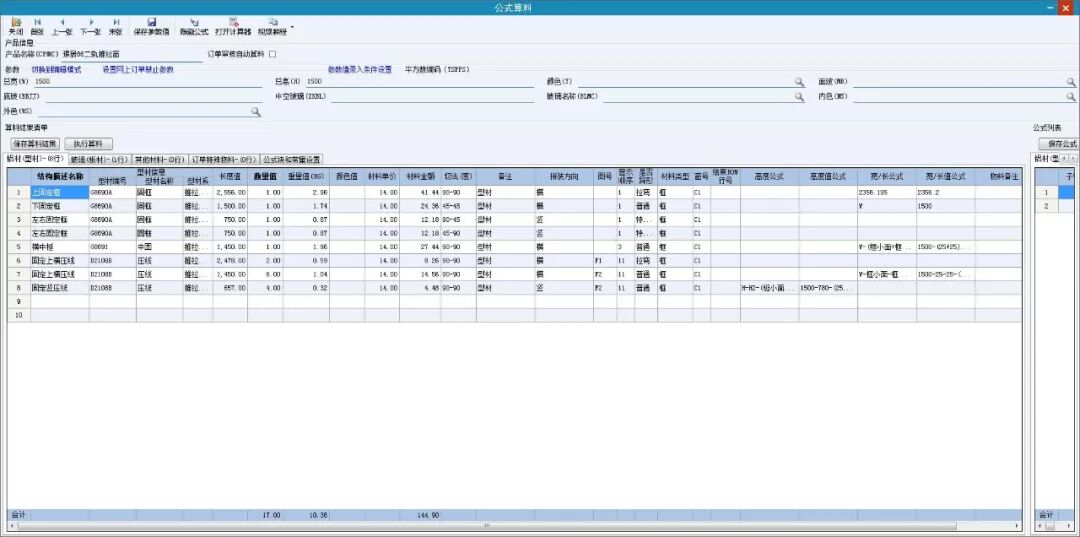1080x537 pixels.
Task: Go to next record (下一张)
Action: coord(90,27)
